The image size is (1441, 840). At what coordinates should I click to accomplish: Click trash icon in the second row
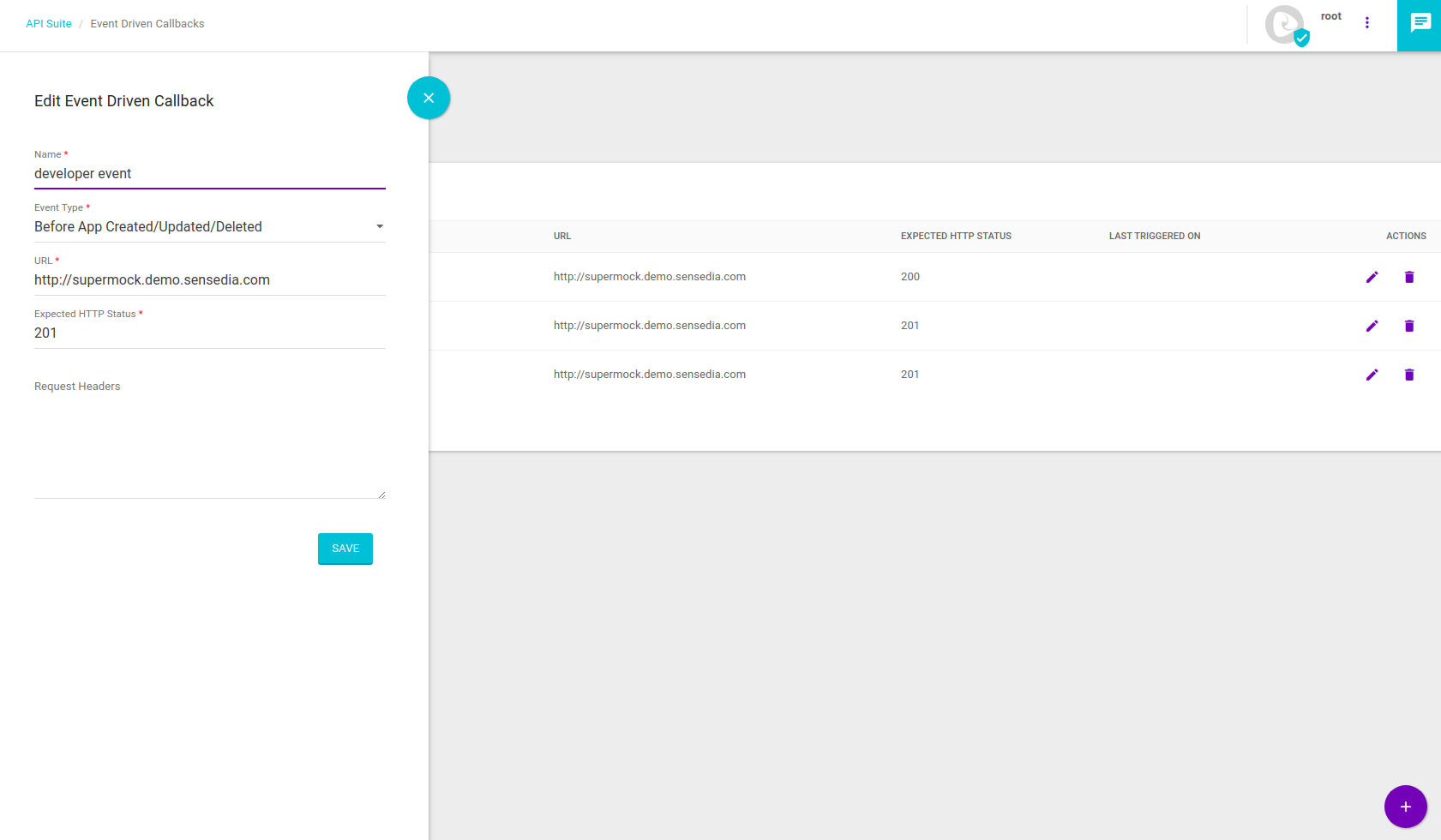1409,326
